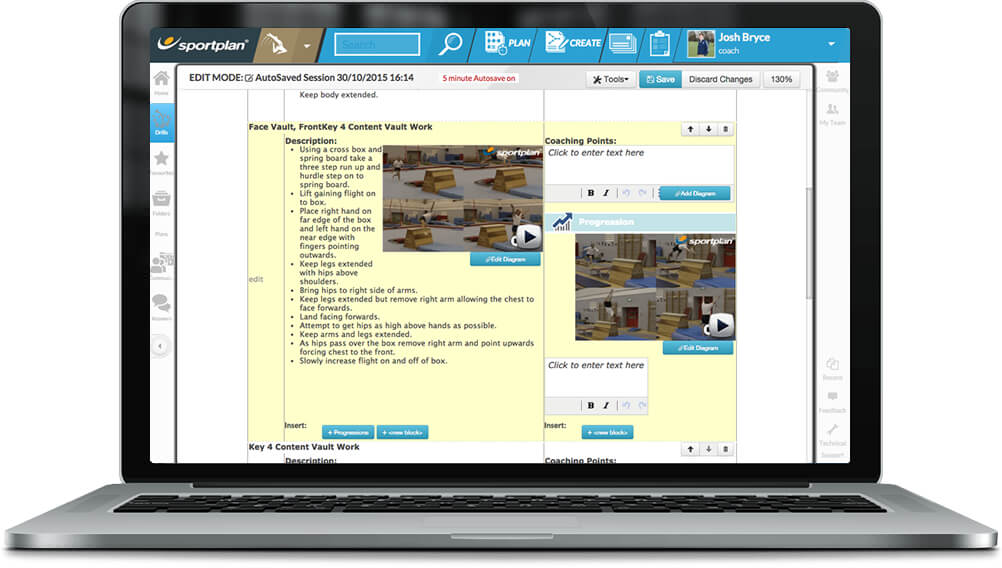Toggle italic in Coaching Points editor
Viewport: 1002px width, 568px height.
point(606,193)
